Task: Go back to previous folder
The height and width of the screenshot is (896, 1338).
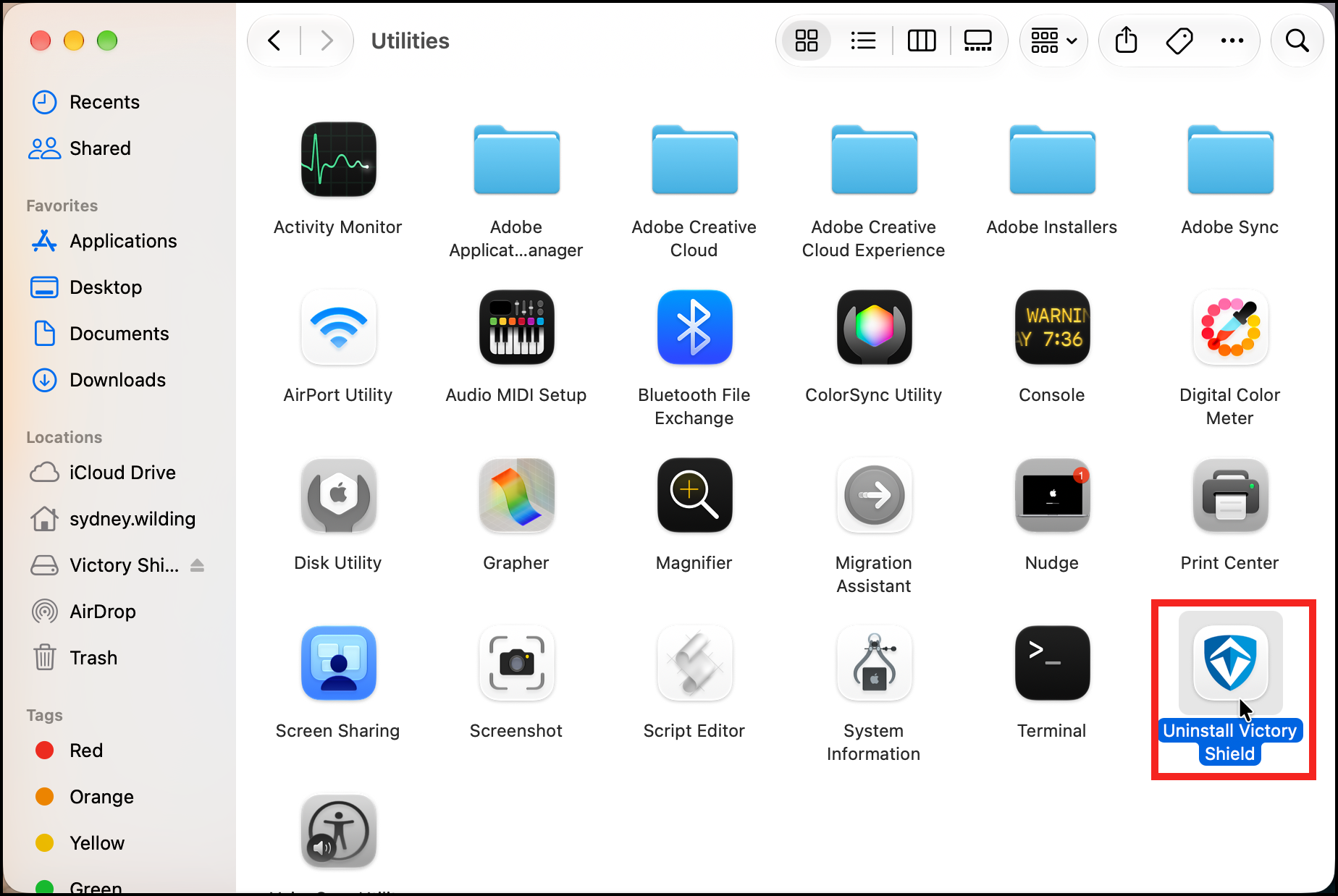Action: click(x=274, y=41)
